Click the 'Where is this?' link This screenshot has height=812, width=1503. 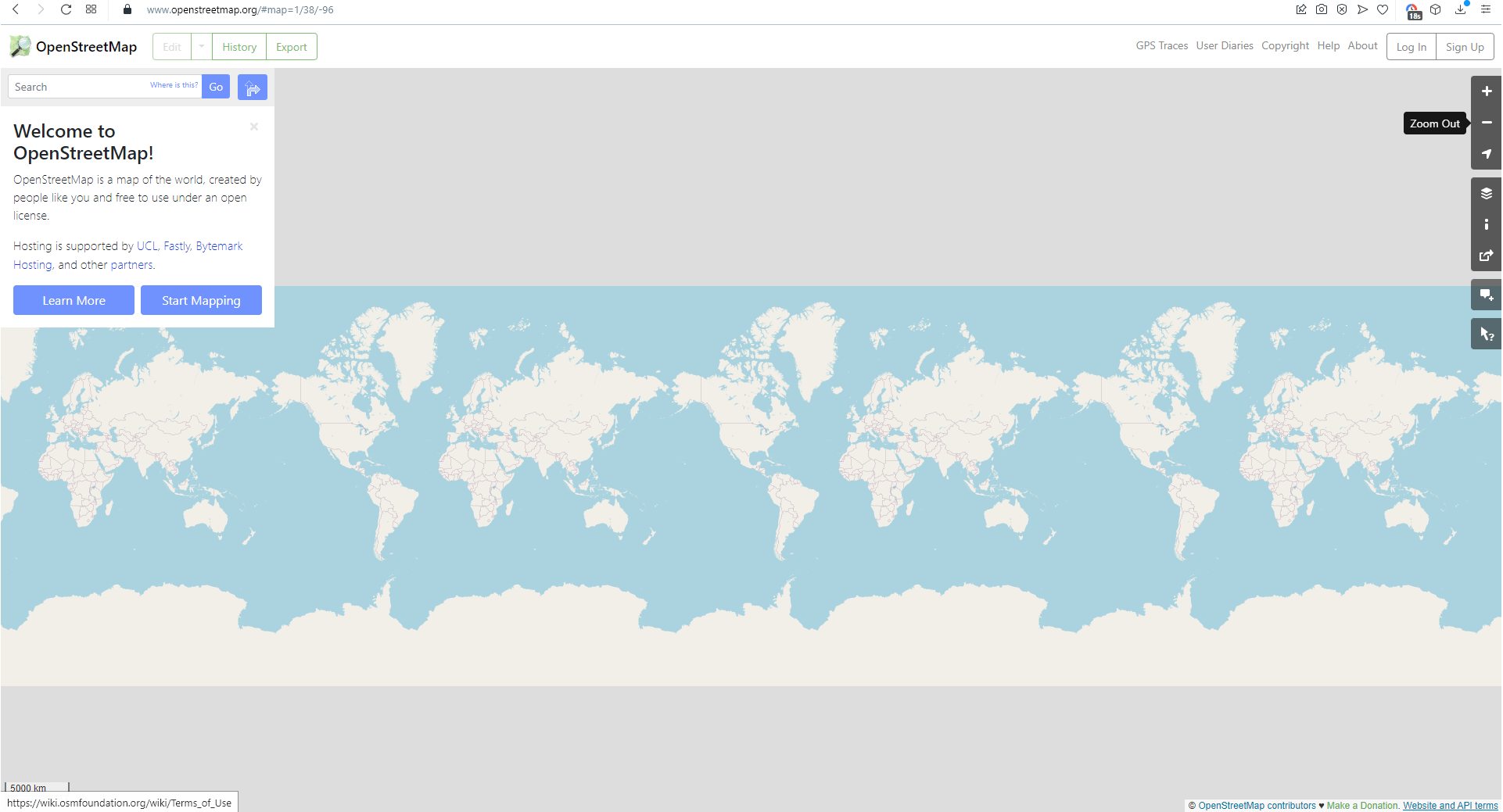(x=174, y=85)
